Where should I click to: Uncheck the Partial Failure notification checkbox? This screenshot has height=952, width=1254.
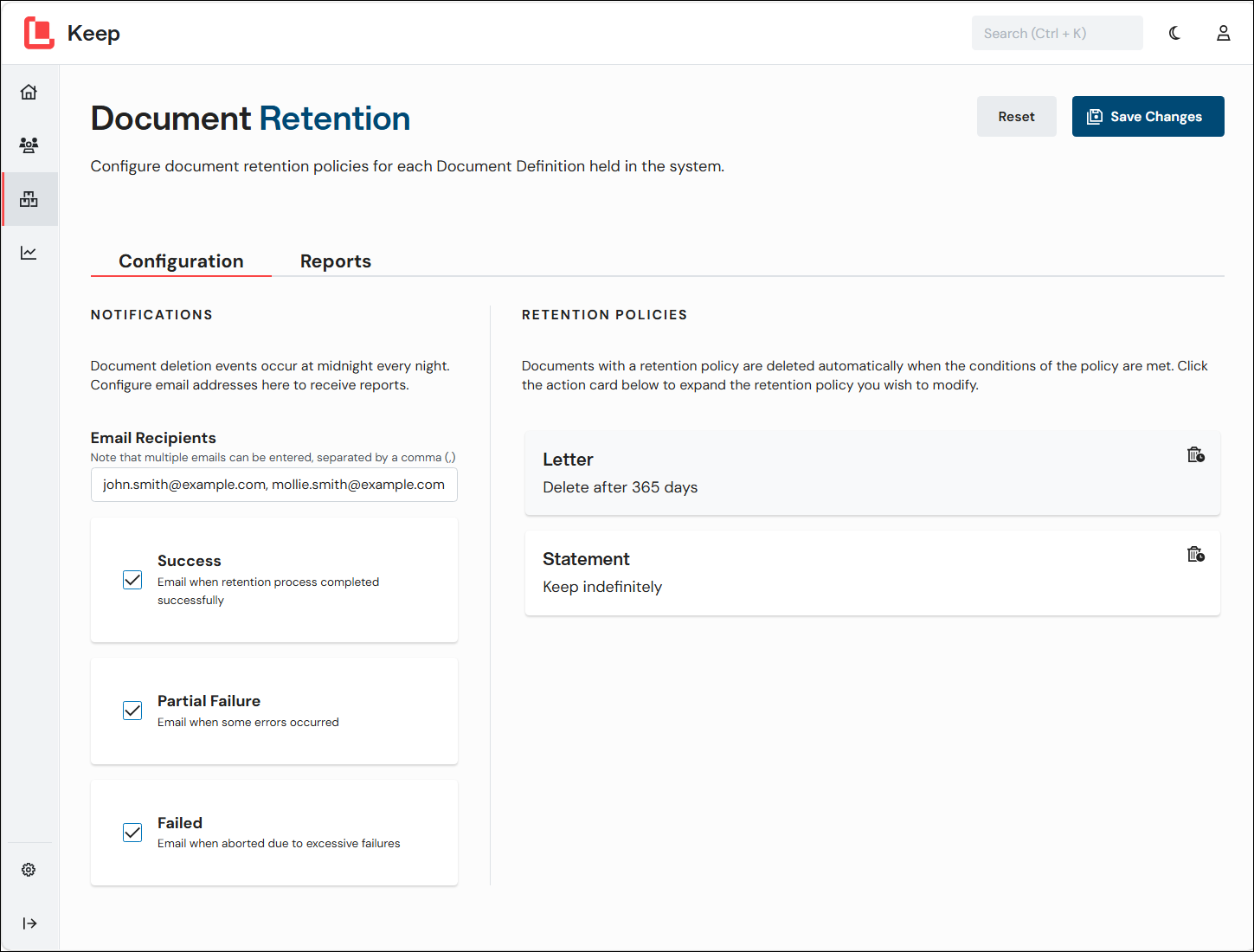click(132, 711)
